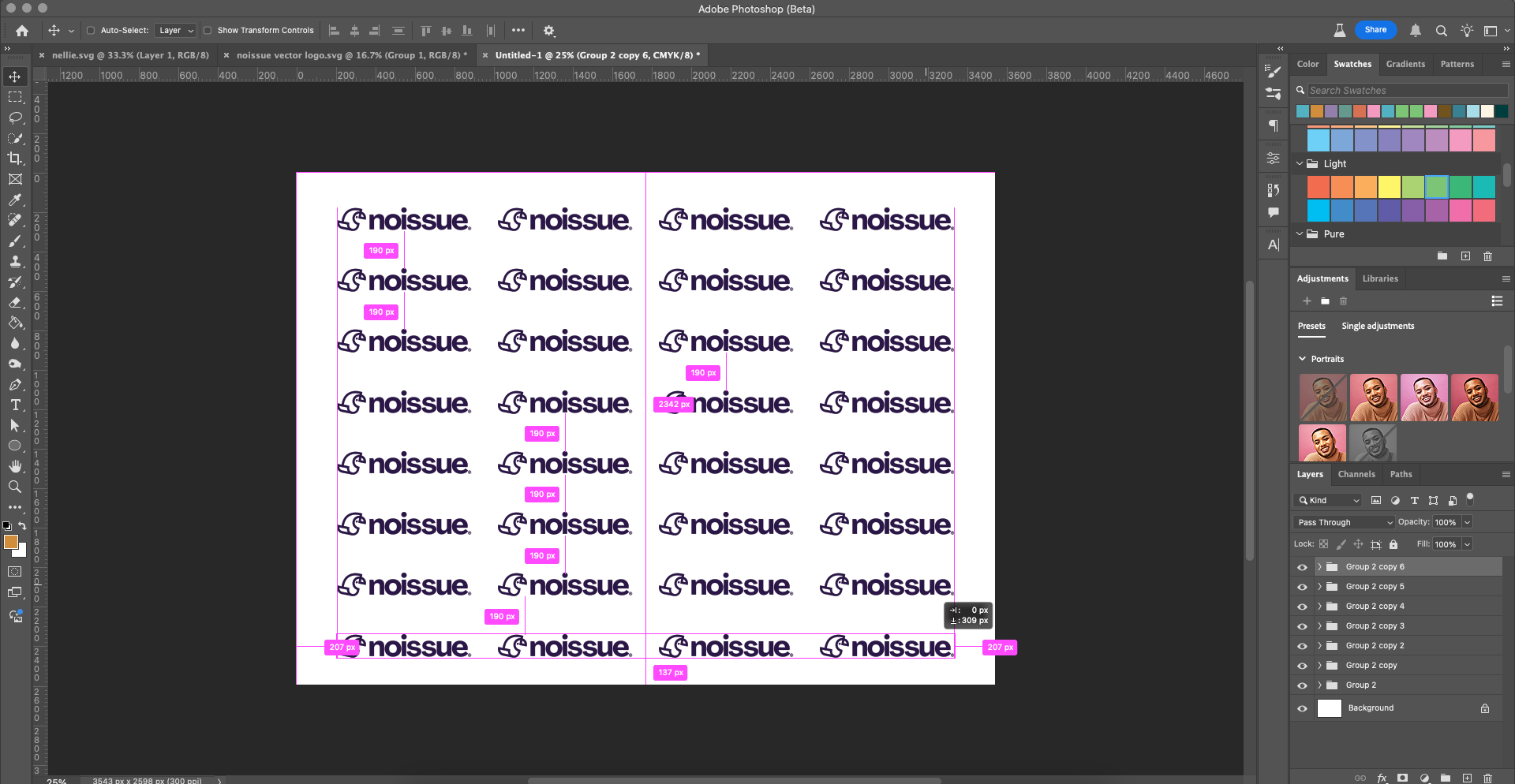Image resolution: width=1515 pixels, height=784 pixels.
Task: Switch to the Gradients tab
Action: (x=1405, y=64)
